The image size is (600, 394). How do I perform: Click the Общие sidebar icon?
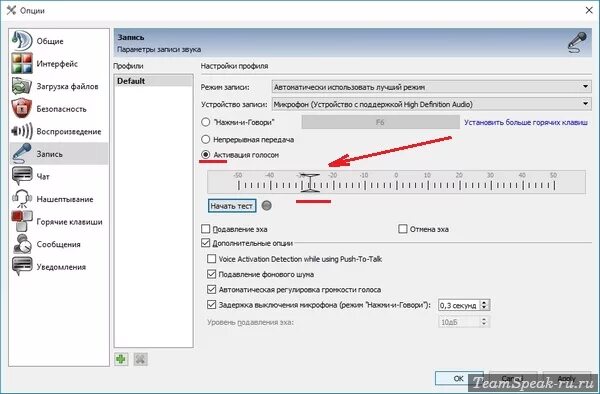tap(22, 41)
